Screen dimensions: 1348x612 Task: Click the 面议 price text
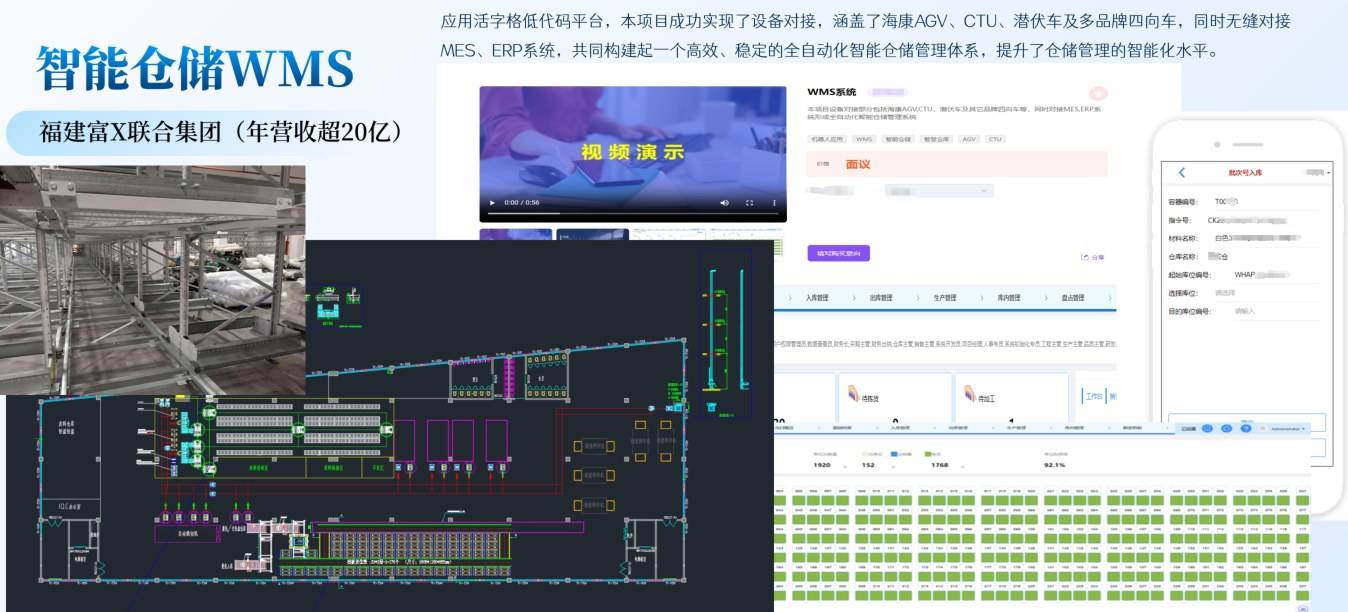tap(858, 164)
